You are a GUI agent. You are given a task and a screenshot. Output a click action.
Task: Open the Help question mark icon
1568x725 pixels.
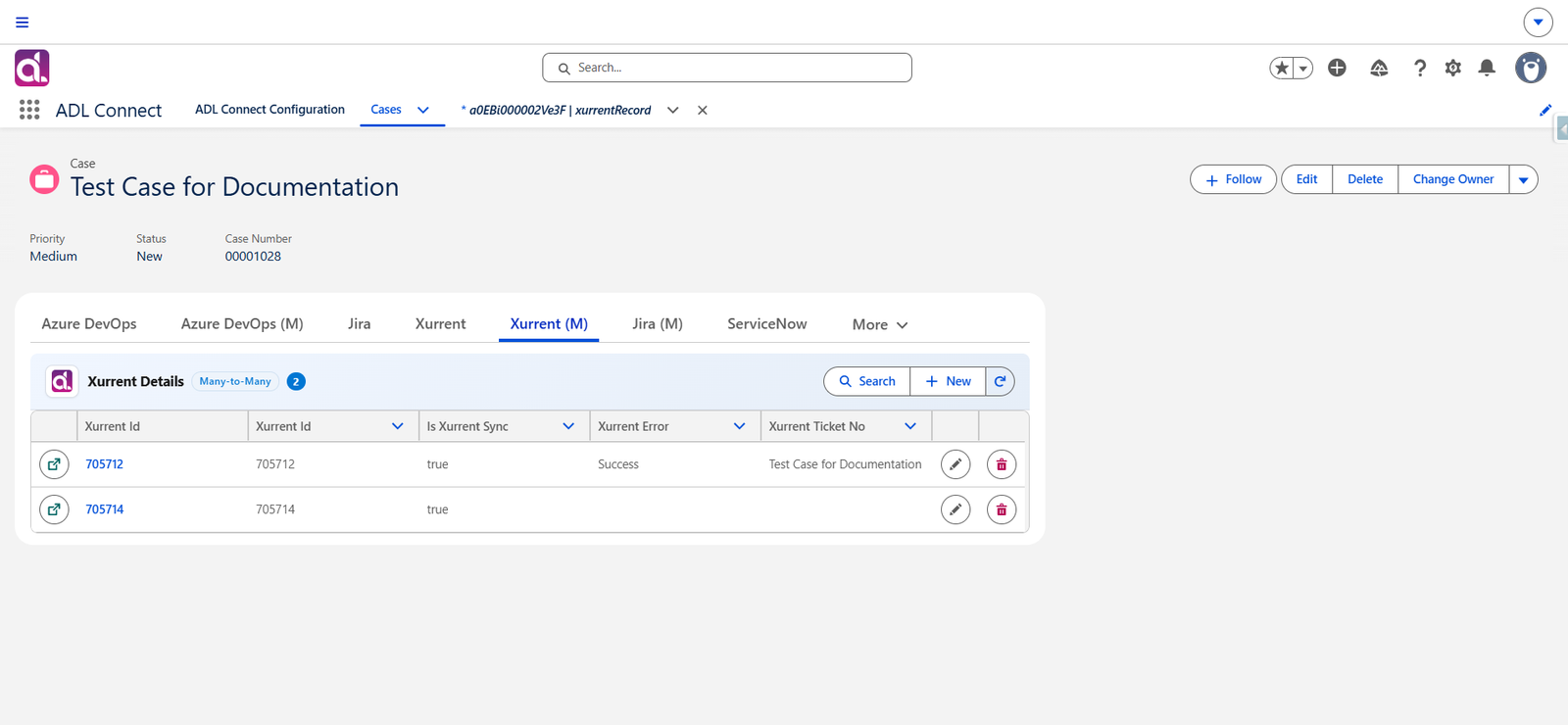(x=1419, y=68)
